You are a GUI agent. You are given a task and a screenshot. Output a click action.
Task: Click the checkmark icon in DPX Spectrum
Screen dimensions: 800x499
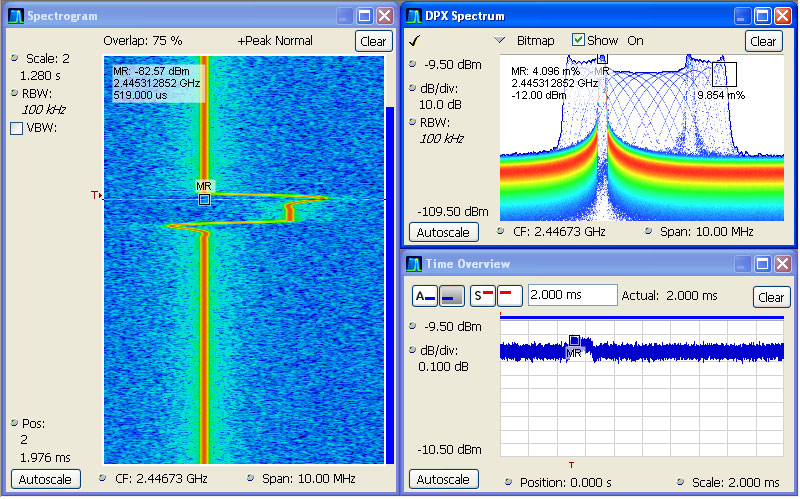tap(414, 41)
